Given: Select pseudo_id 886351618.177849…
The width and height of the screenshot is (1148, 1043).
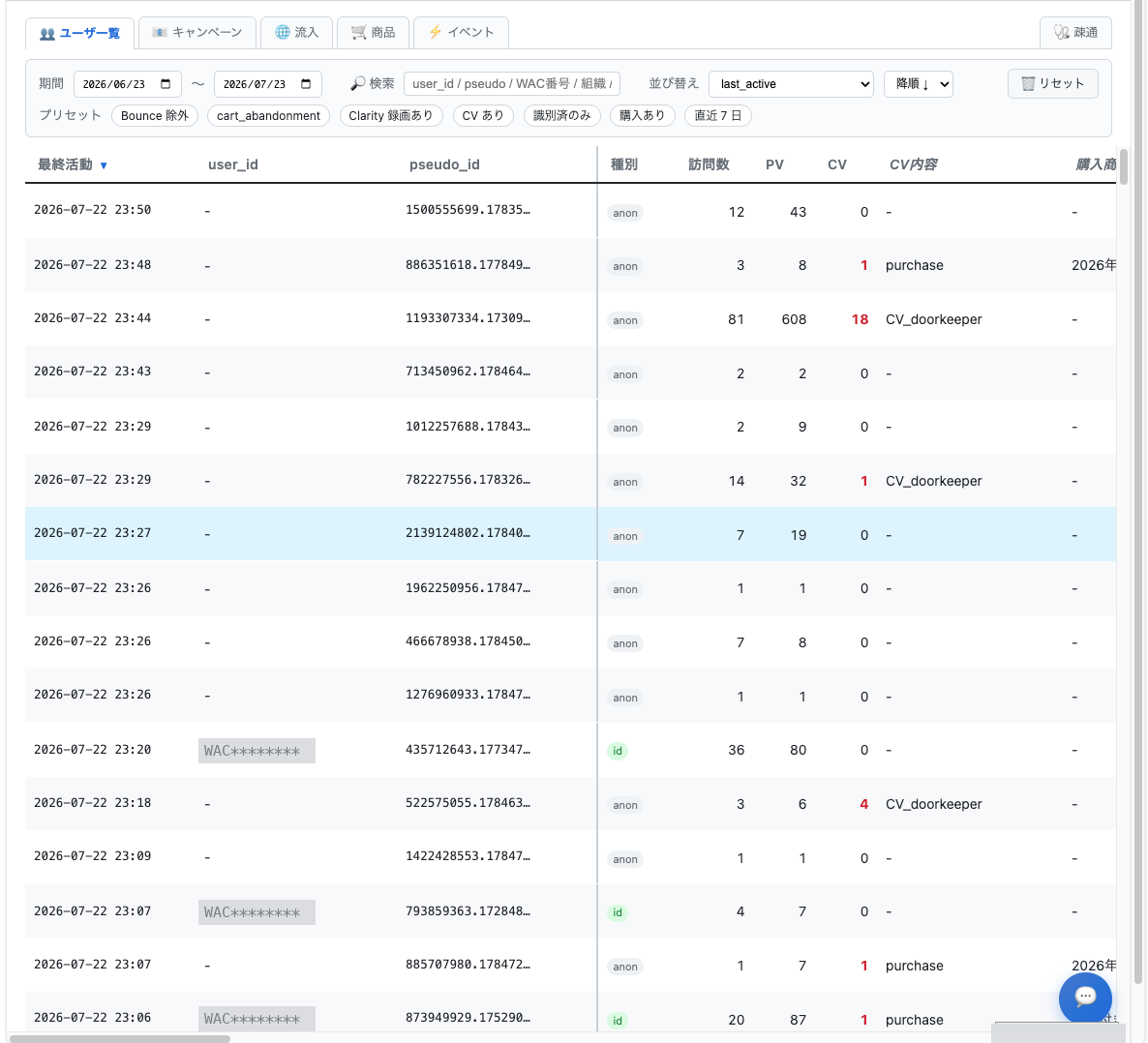Looking at the screenshot, I should pos(468,264).
